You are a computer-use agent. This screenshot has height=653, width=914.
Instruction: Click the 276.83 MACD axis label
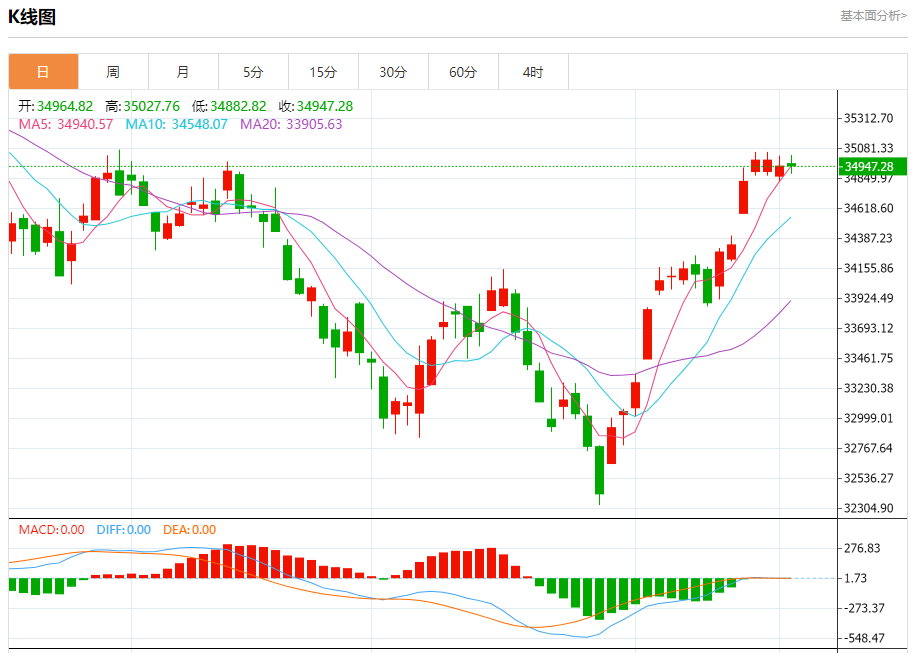(x=862, y=548)
